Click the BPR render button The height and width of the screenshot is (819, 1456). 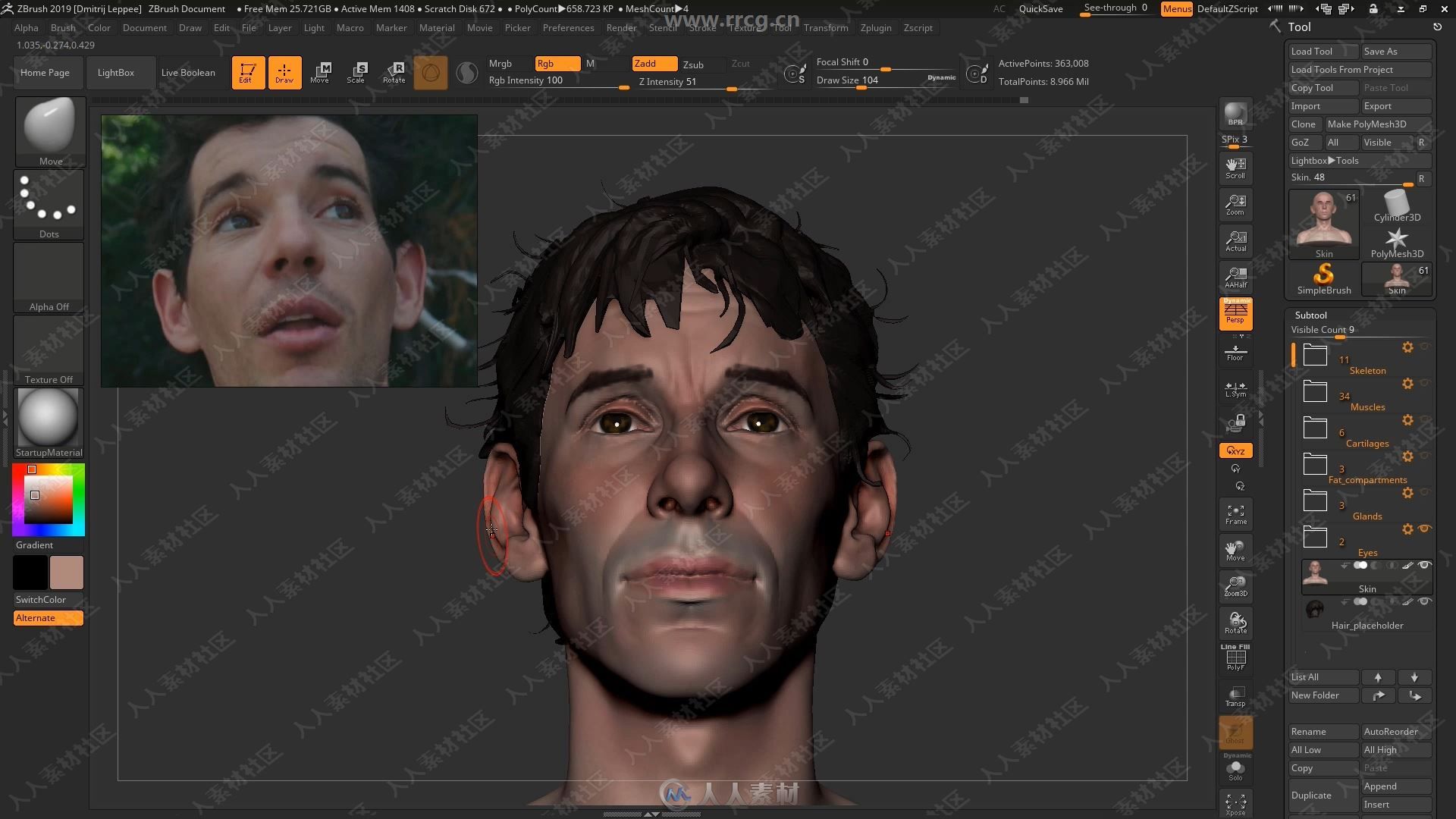[1235, 114]
